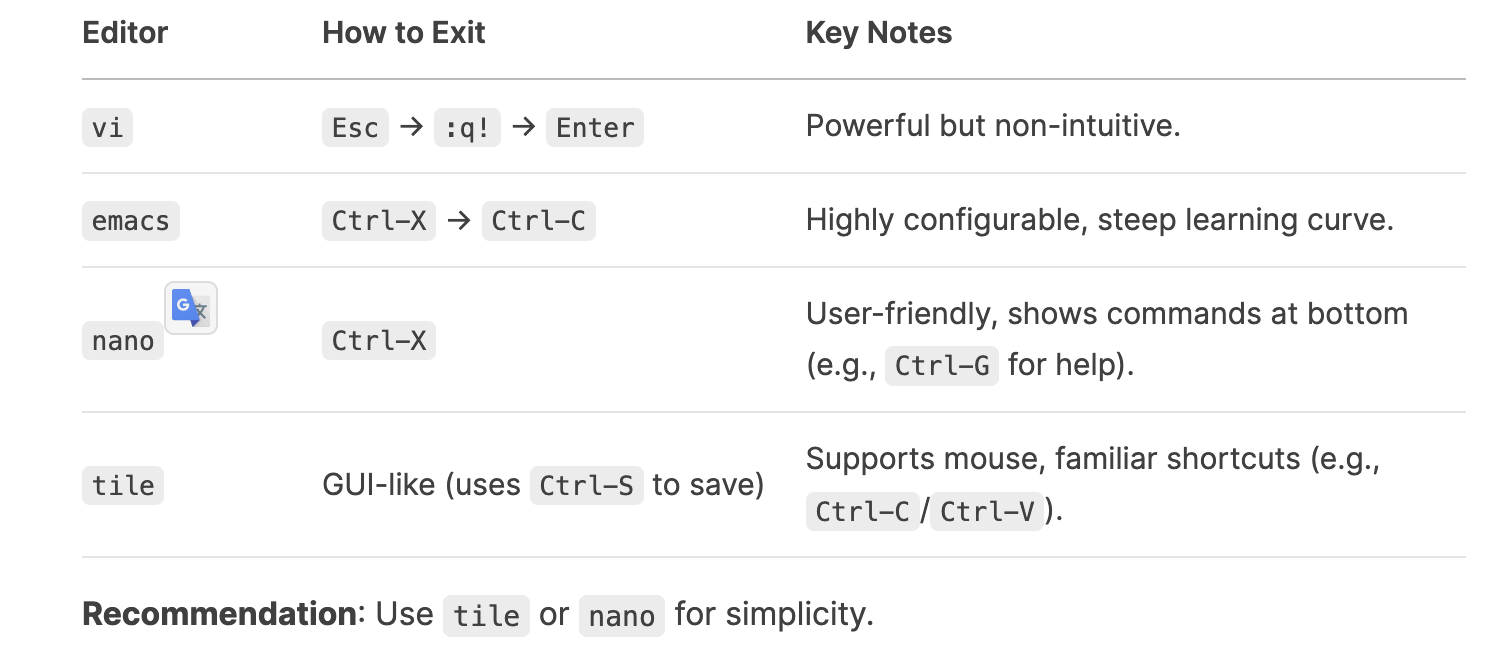
Task: Click the vi code label
Action: 107,128
